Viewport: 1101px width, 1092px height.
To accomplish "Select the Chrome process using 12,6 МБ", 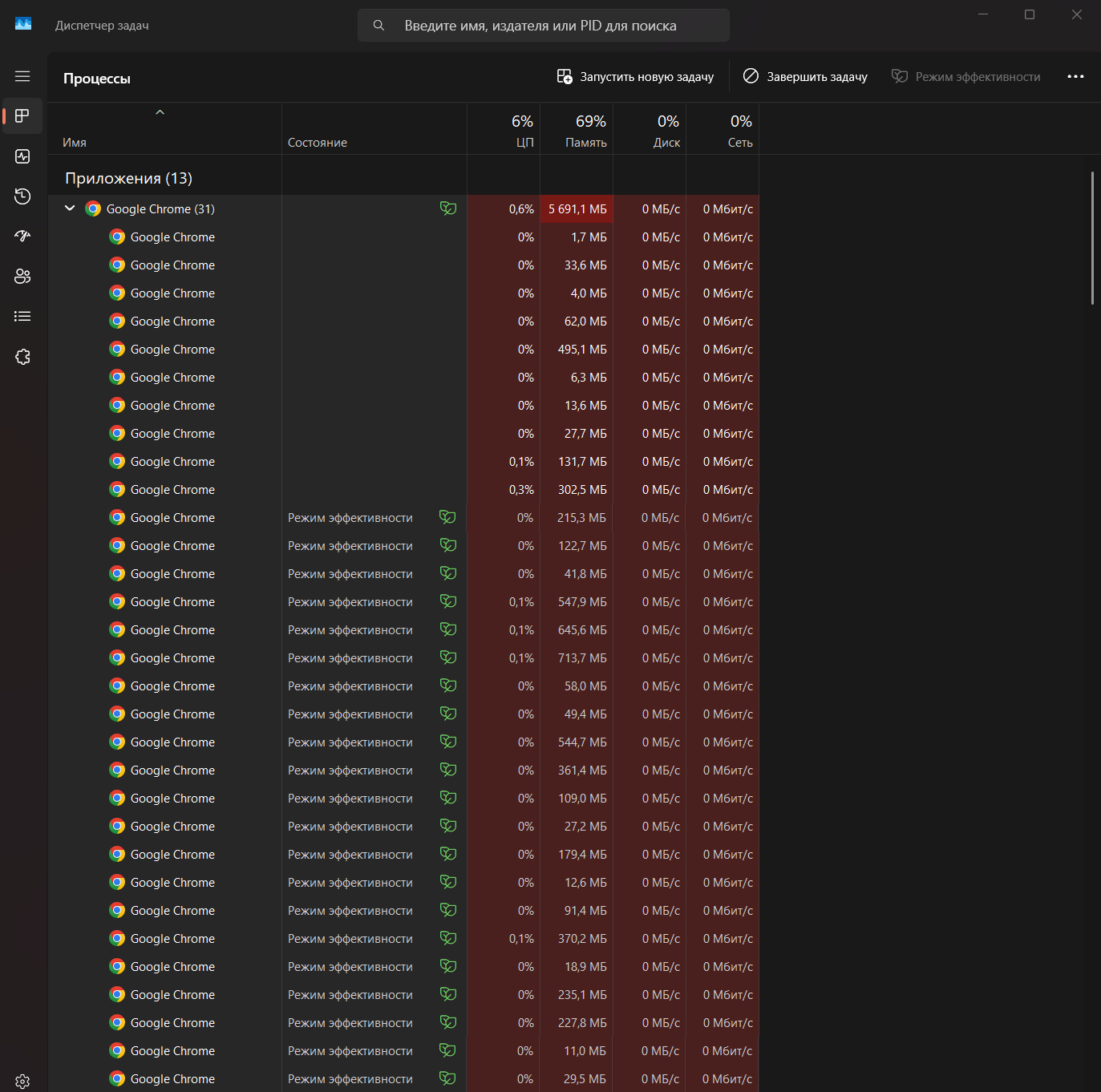I will click(x=404, y=883).
